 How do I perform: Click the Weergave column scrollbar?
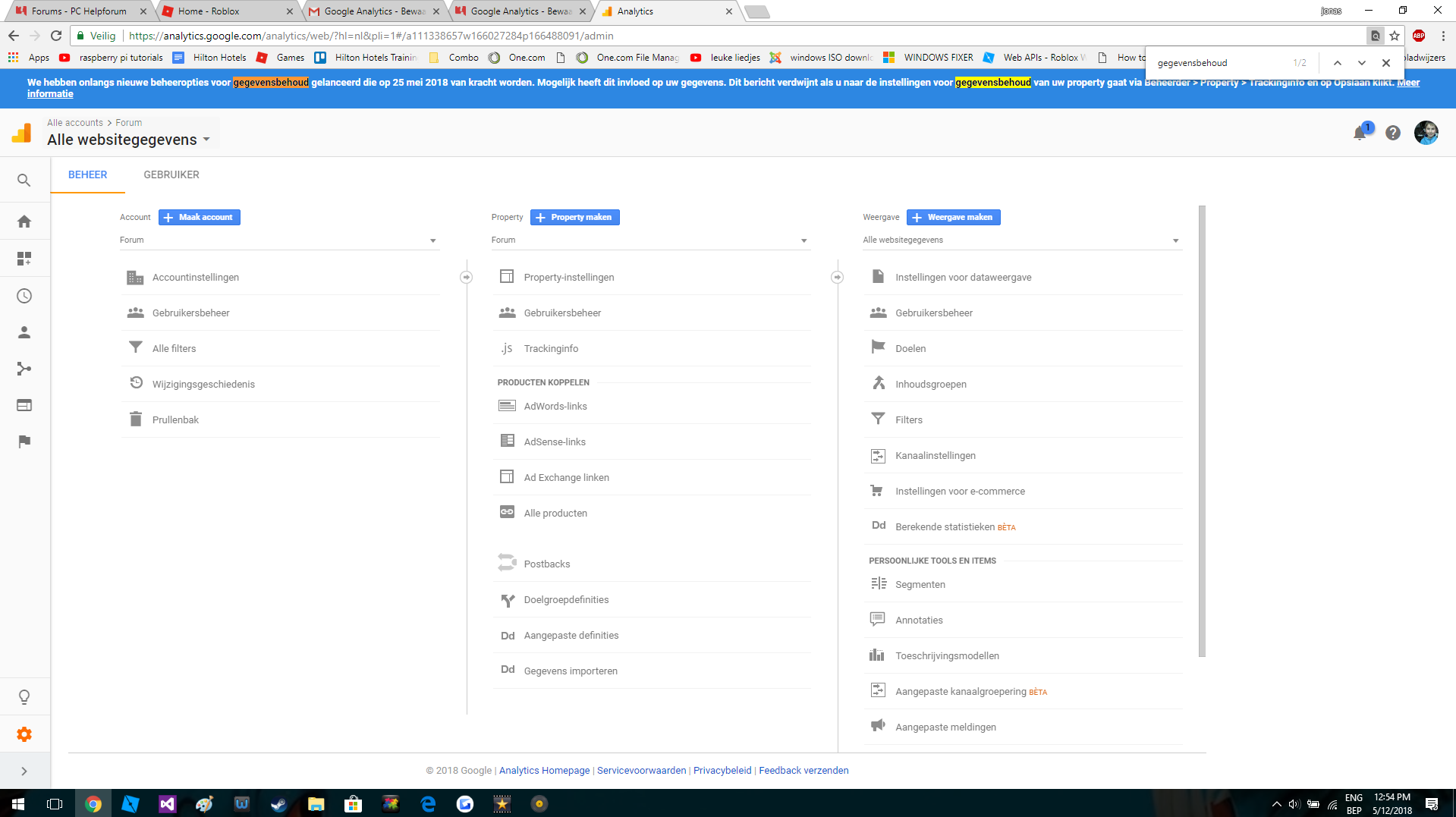[1202, 431]
